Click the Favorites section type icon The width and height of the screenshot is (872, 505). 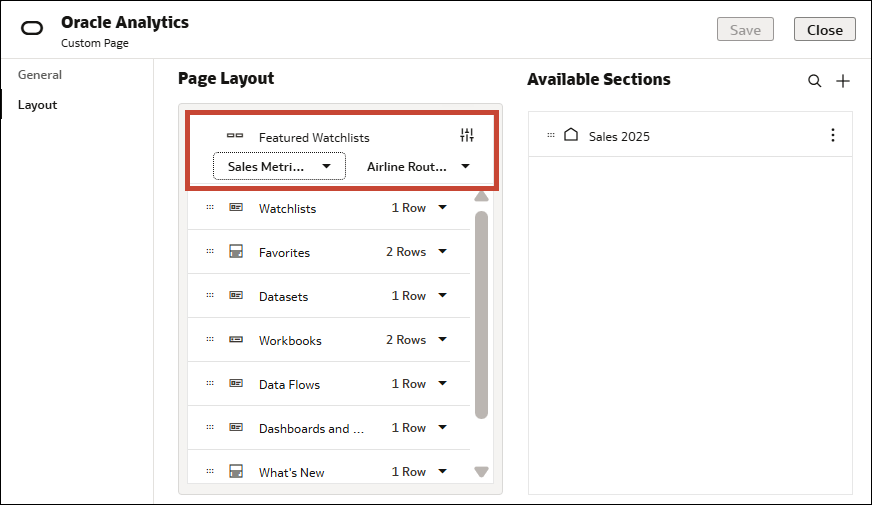point(236,252)
